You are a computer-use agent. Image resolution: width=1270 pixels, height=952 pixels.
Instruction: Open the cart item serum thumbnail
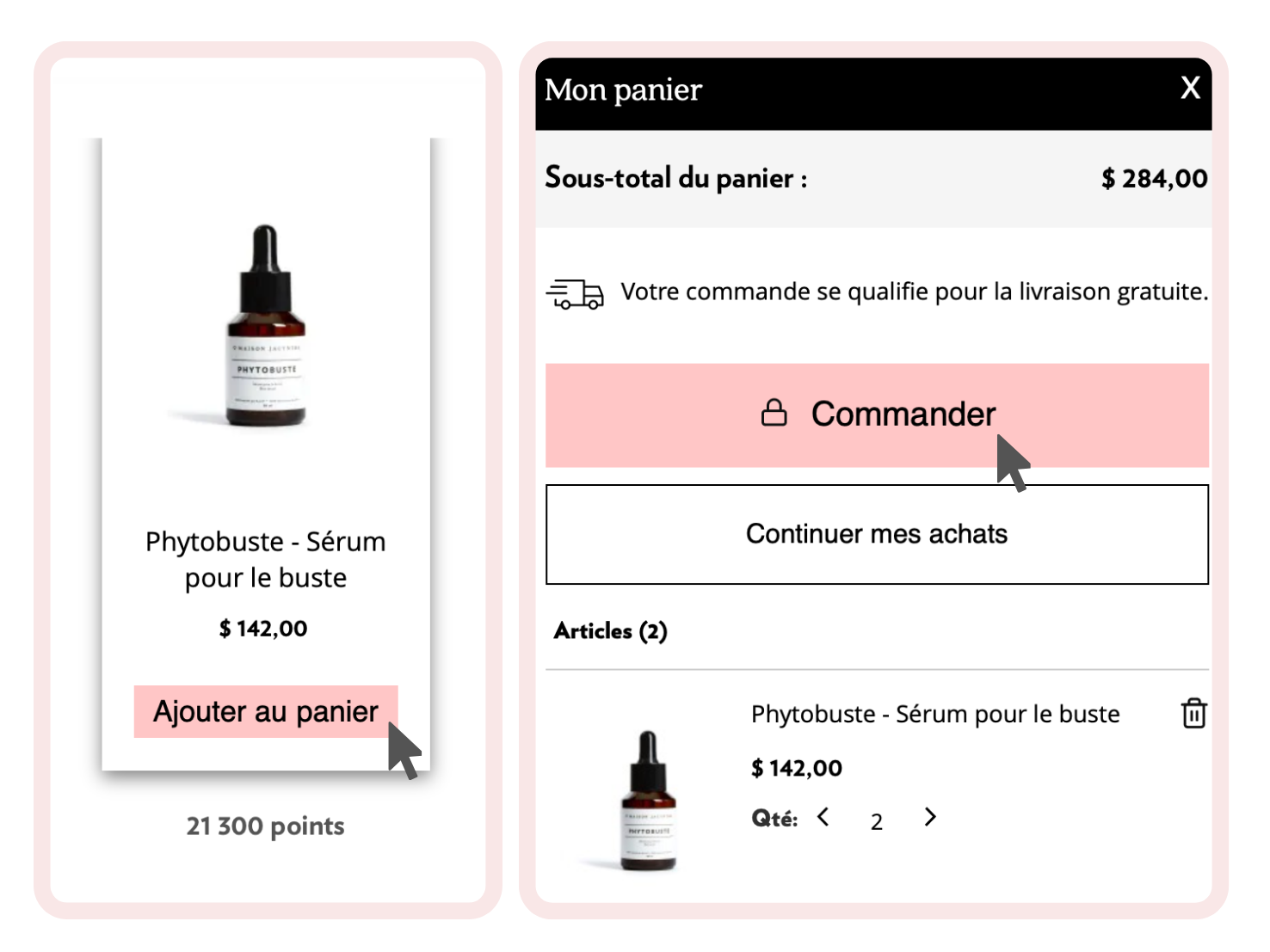click(648, 801)
